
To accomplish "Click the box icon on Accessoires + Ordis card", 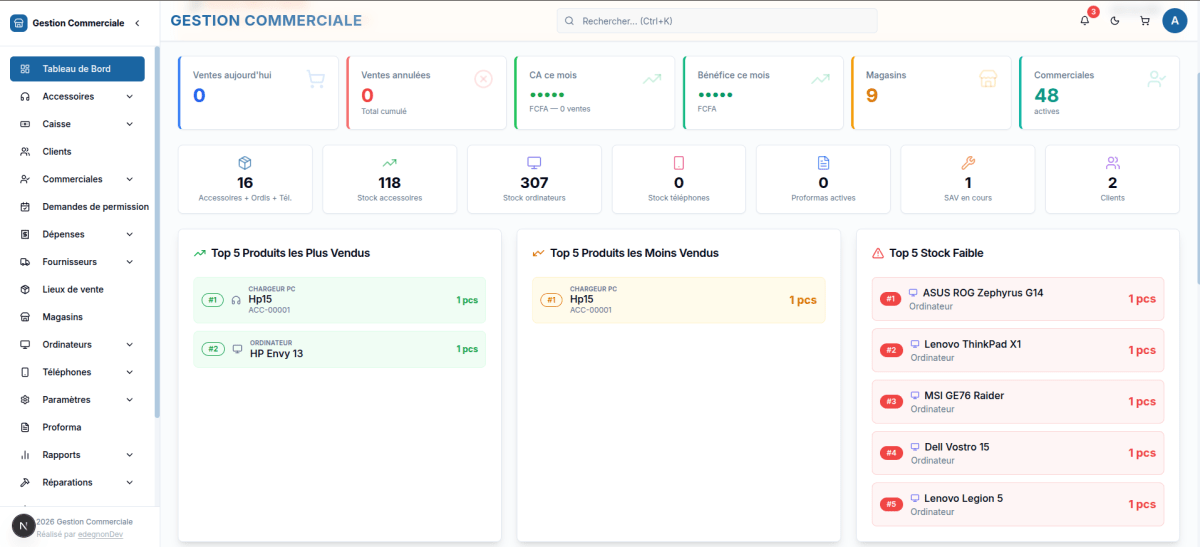I will [x=245, y=163].
